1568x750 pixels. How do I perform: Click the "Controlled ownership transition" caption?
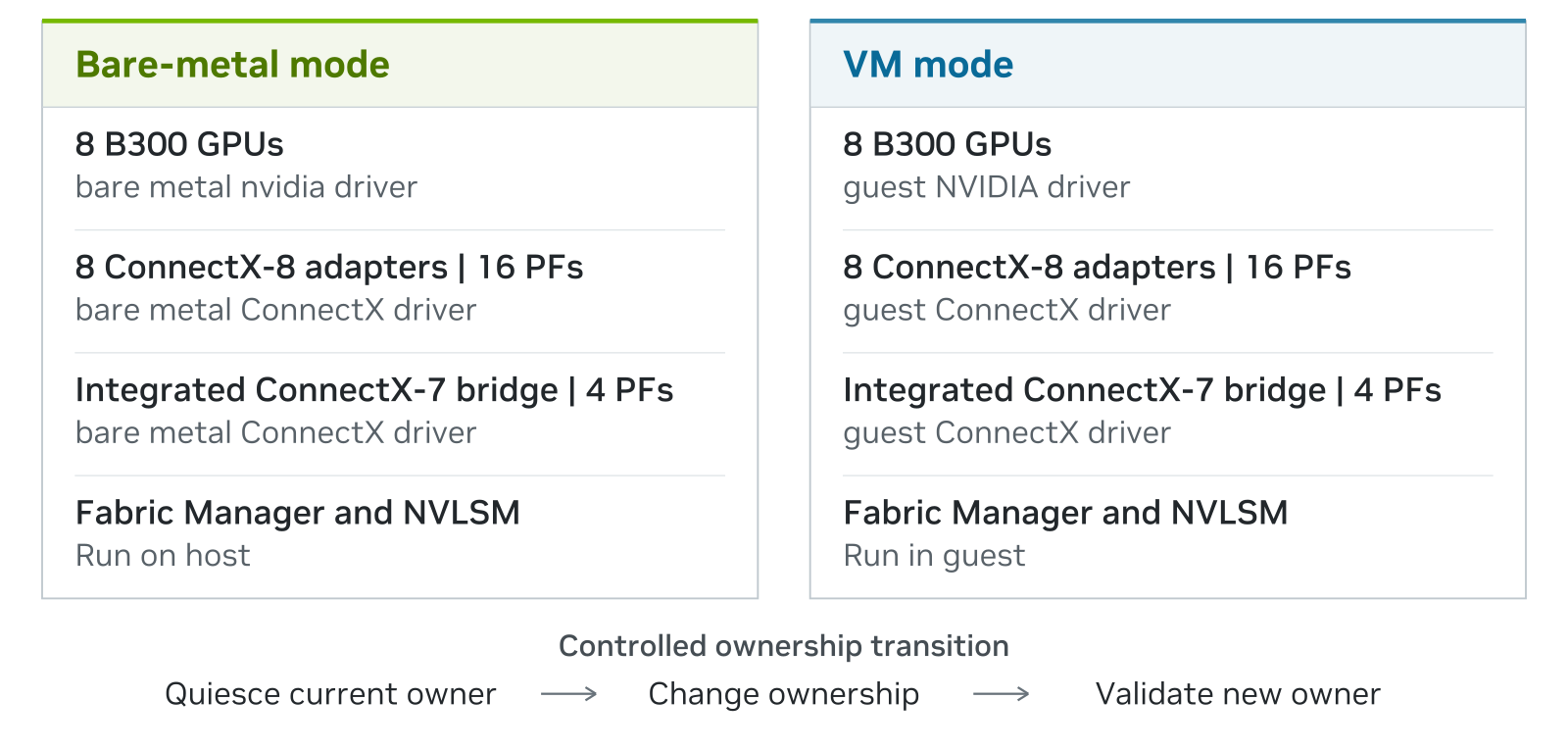pos(784,646)
